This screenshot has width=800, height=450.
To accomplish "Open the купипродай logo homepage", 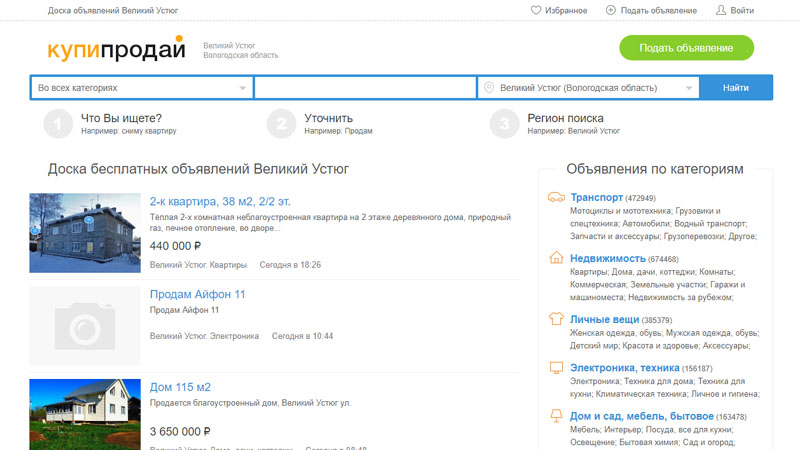I will 116,48.
